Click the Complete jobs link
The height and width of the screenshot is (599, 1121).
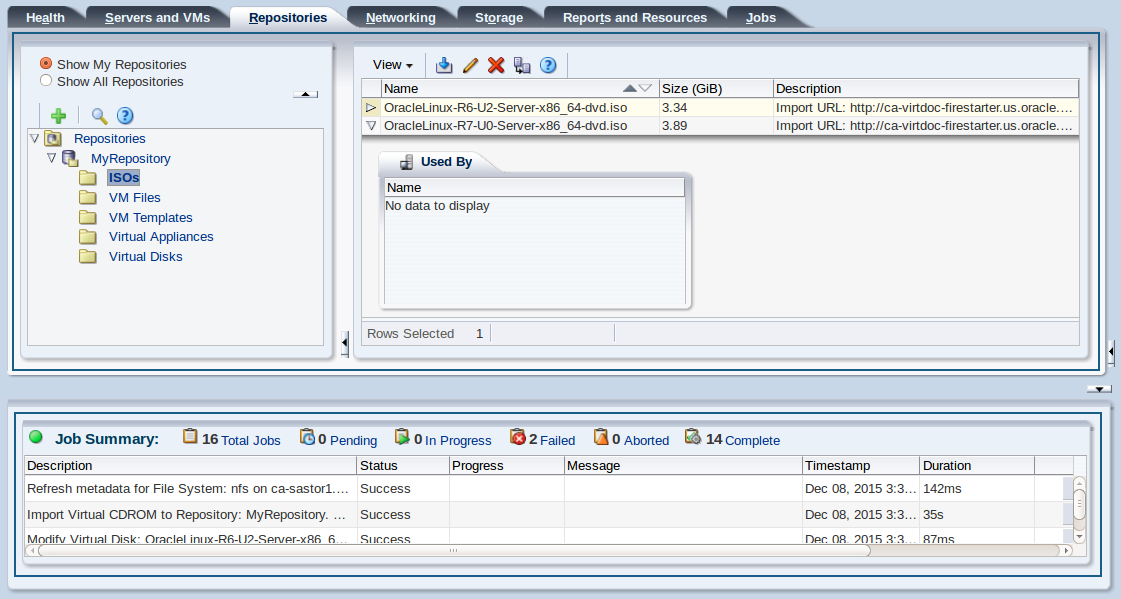(x=752, y=440)
